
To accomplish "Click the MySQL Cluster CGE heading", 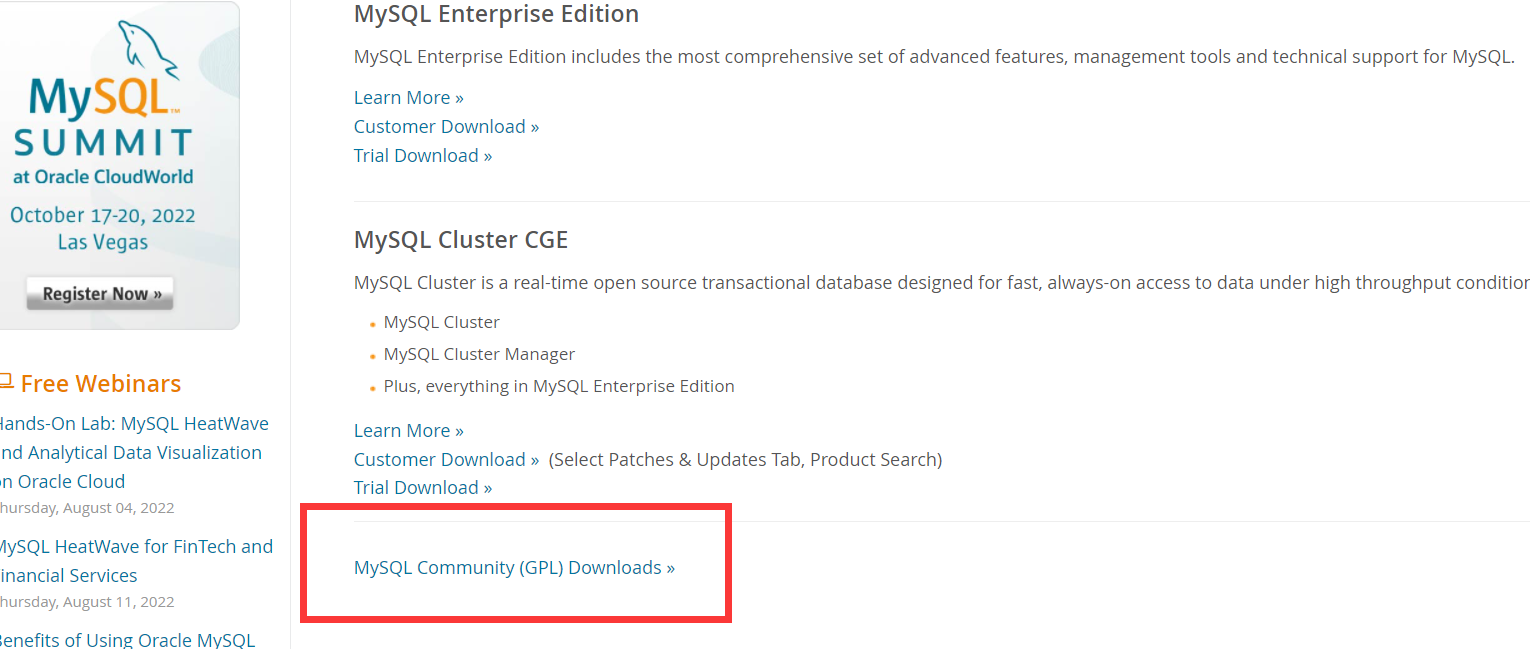I will pyautogui.click(x=461, y=240).
